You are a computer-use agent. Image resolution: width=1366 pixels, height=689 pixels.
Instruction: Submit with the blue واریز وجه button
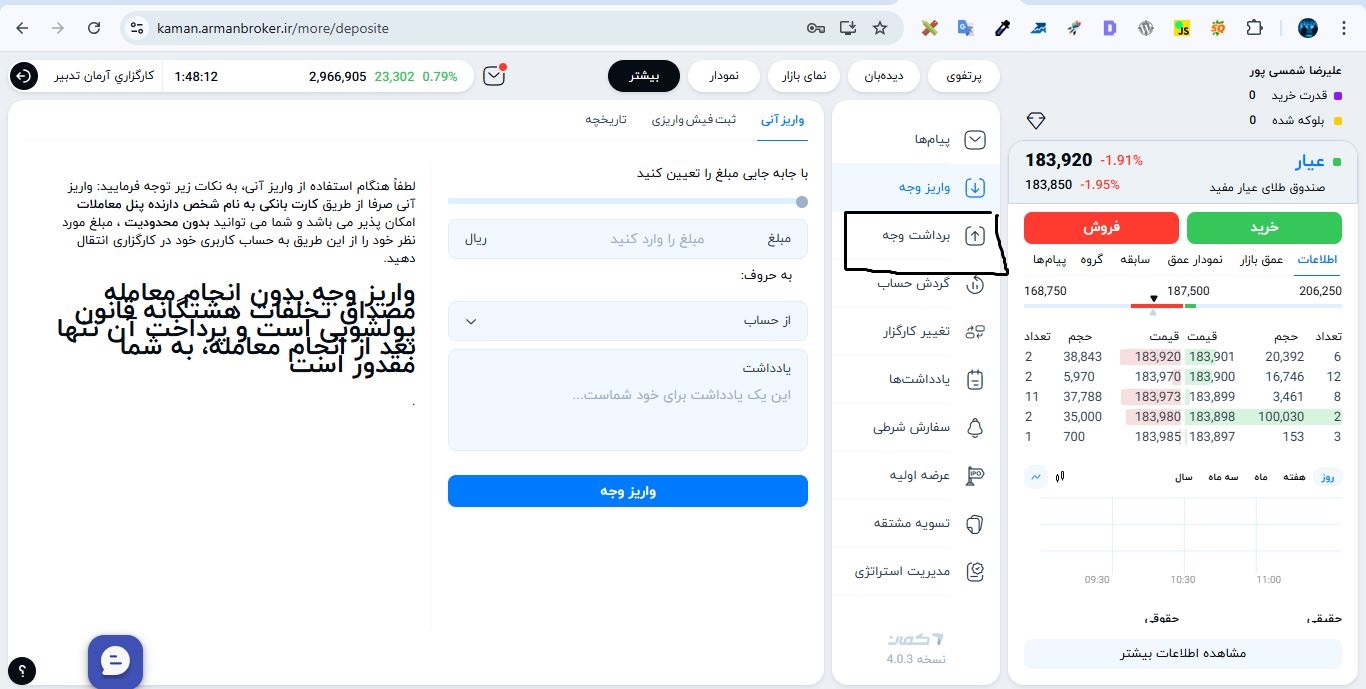(x=628, y=491)
